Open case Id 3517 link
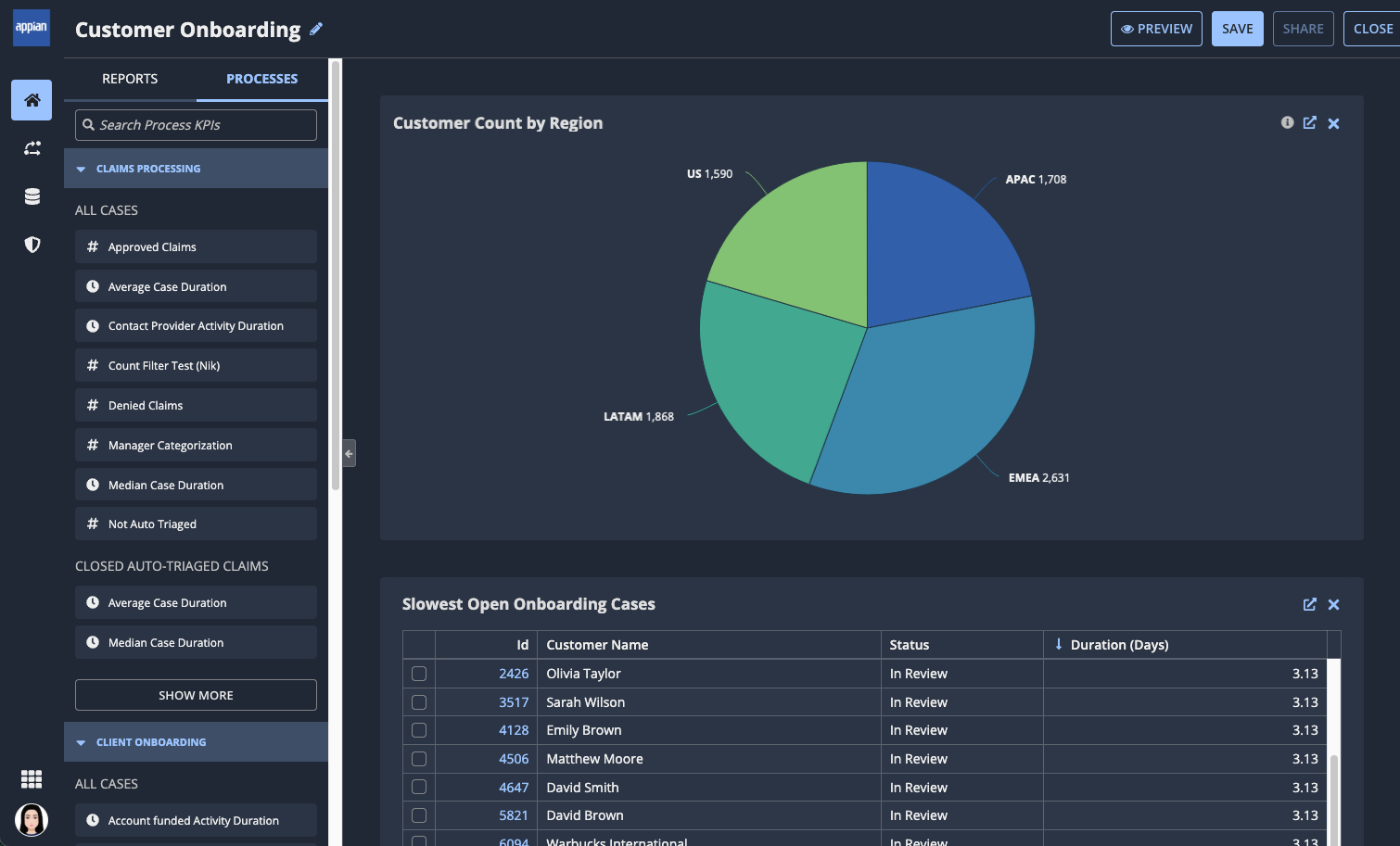Image resolution: width=1400 pixels, height=846 pixels. pyautogui.click(x=514, y=702)
